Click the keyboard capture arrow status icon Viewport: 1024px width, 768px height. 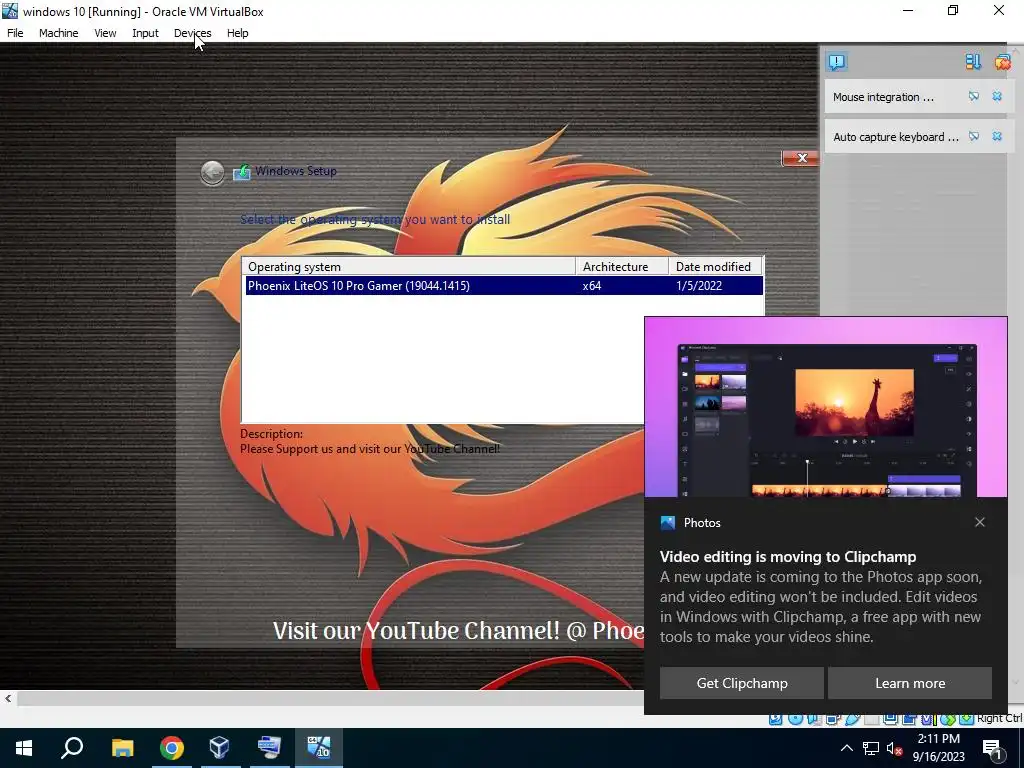[967, 719]
